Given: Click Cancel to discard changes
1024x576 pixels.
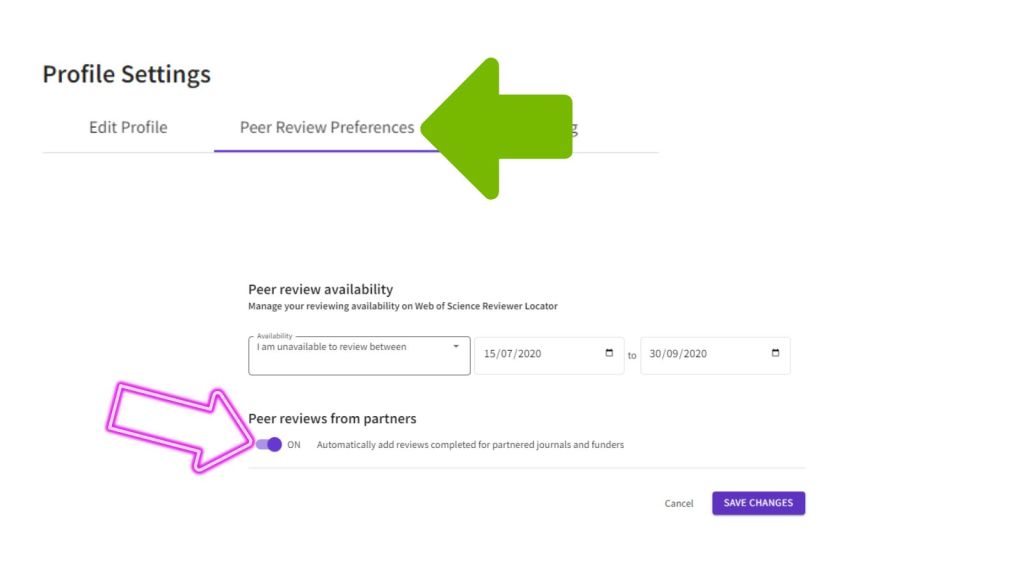Looking at the screenshot, I should pyautogui.click(x=679, y=503).
